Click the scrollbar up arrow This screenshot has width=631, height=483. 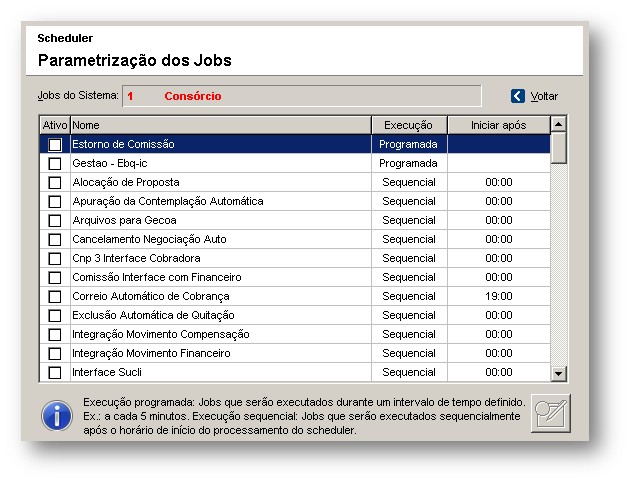pos(558,124)
